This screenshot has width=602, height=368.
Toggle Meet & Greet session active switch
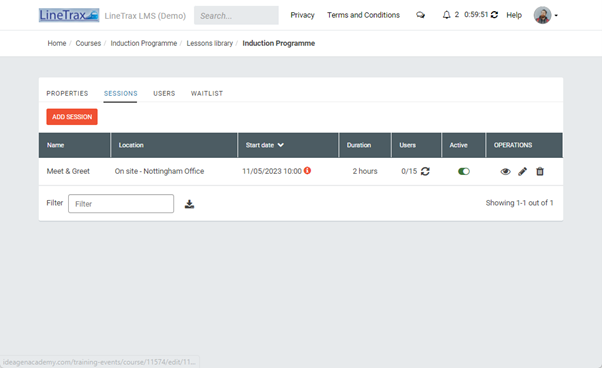[464, 171]
